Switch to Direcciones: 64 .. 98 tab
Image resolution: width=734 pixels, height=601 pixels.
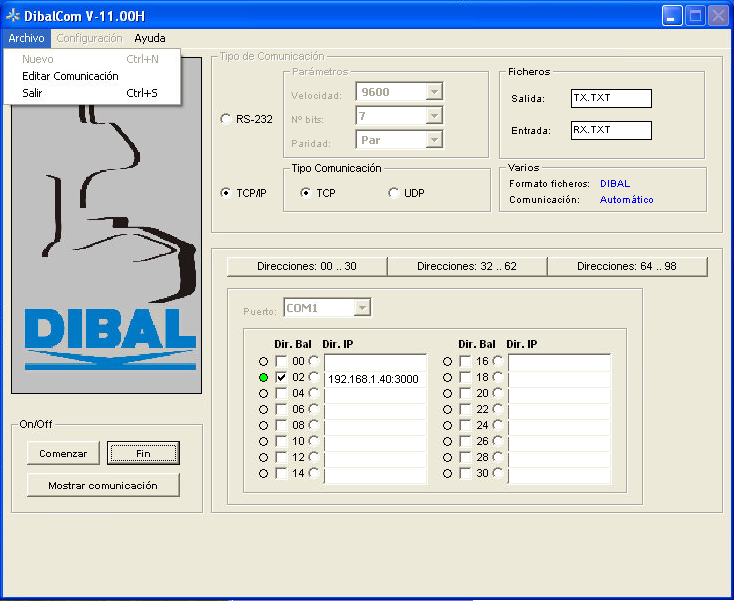(x=627, y=266)
